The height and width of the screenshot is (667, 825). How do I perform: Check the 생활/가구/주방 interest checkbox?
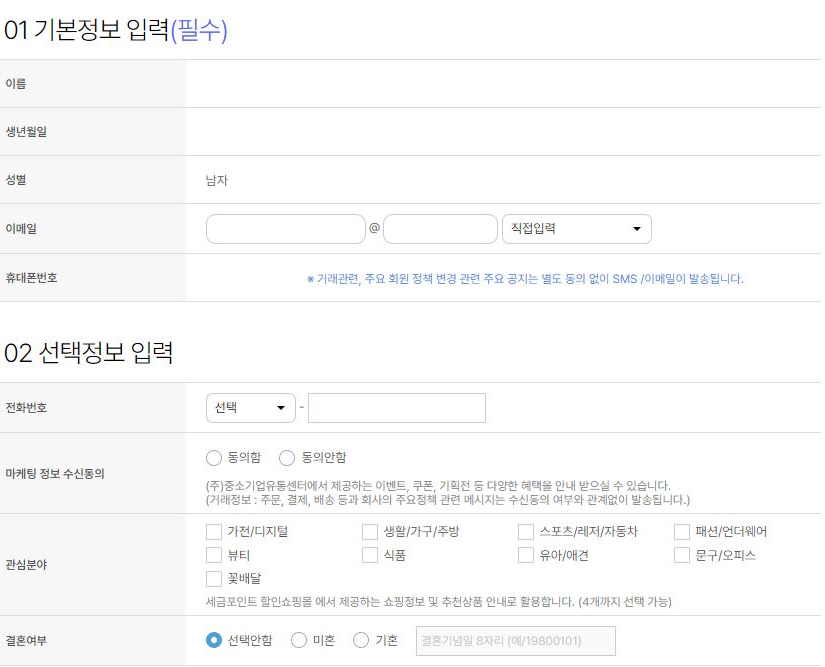click(x=368, y=531)
